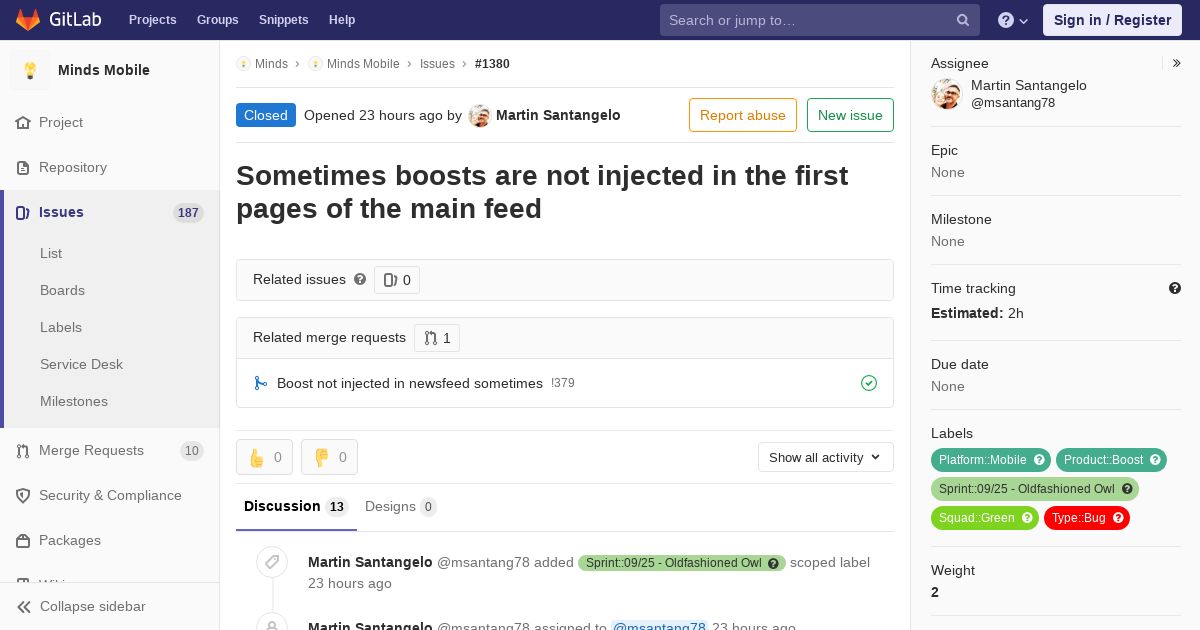Viewport: 1200px width, 630px height.
Task: Open merge request Boost not injected in newsfeed
Action: pos(410,383)
